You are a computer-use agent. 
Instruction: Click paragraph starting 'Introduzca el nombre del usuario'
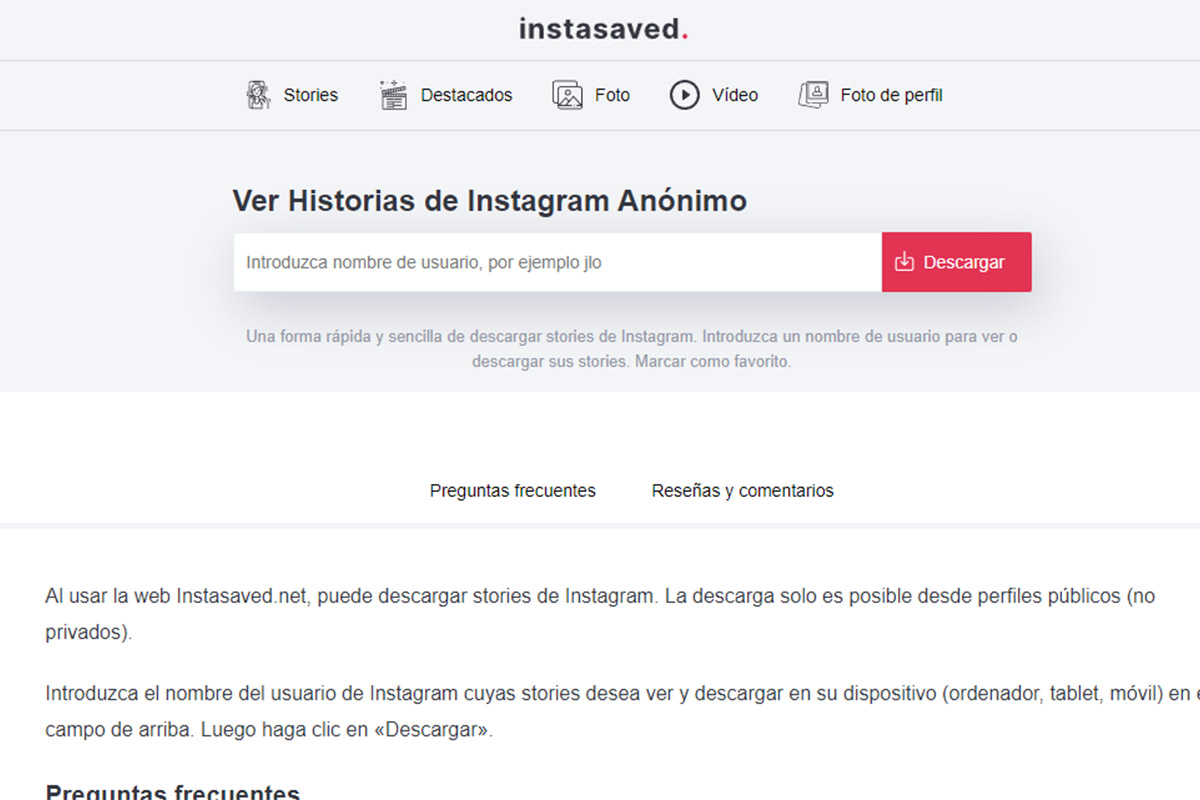tap(622, 711)
